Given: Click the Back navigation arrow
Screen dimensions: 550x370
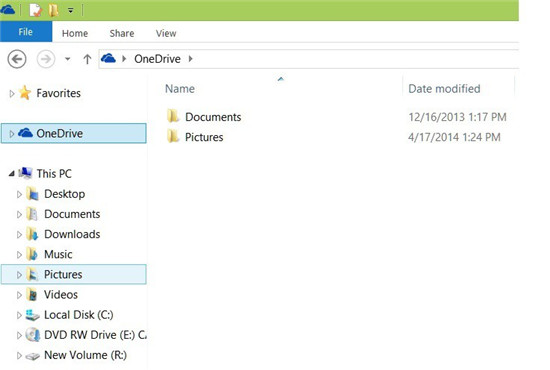Looking at the screenshot, I should pyautogui.click(x=17, y=59).
